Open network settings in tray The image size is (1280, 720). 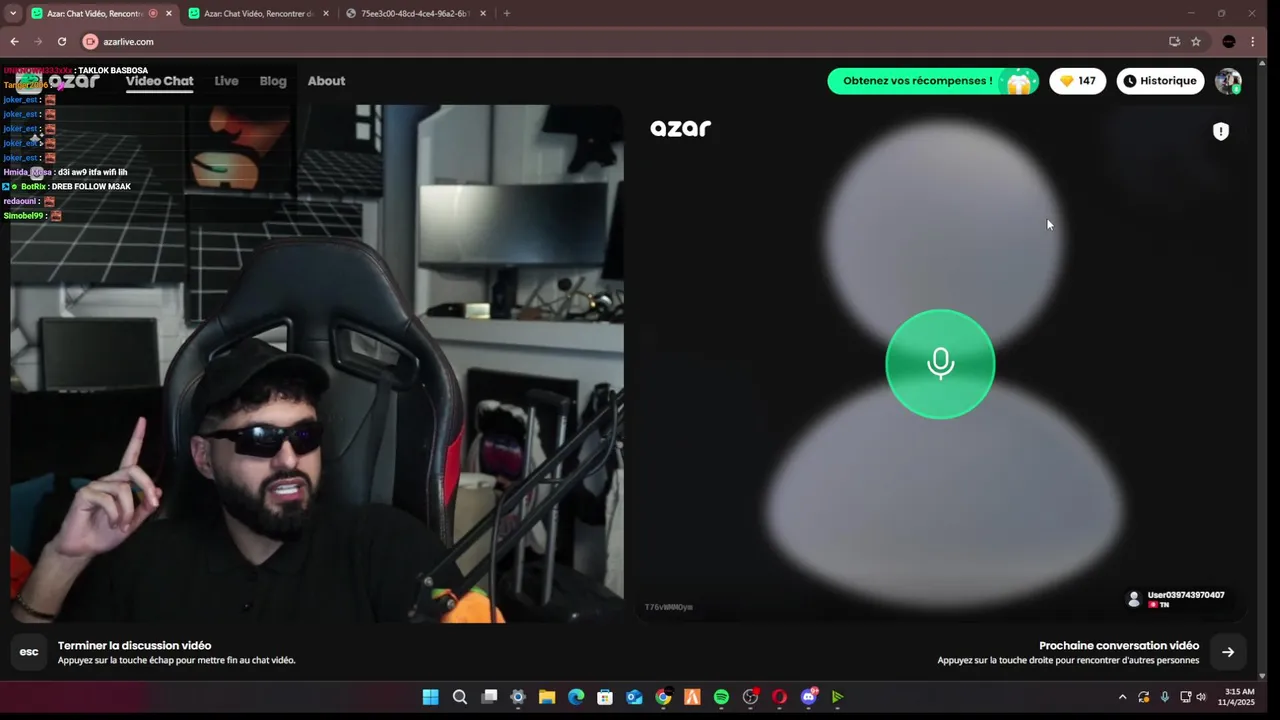click(1186, 697)
